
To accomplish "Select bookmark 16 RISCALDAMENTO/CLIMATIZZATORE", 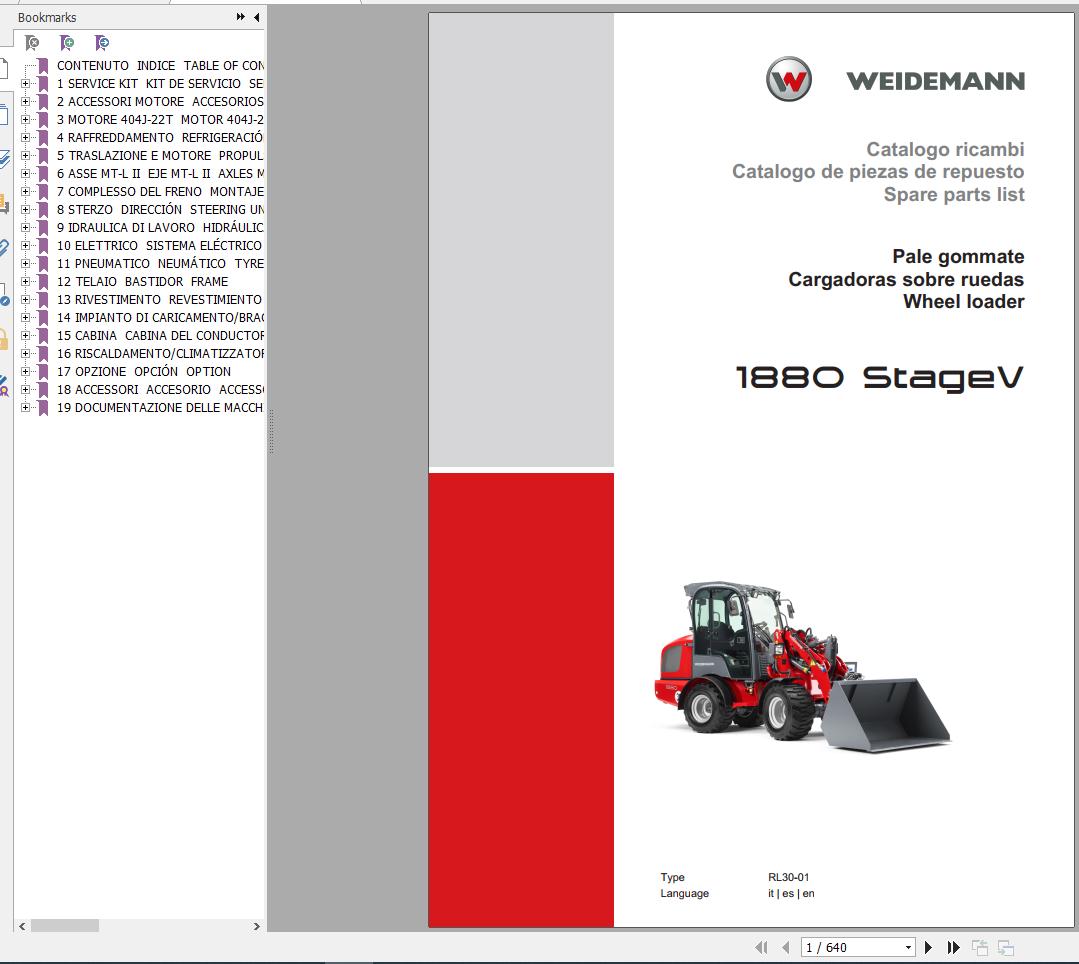I will click(160, 354).
